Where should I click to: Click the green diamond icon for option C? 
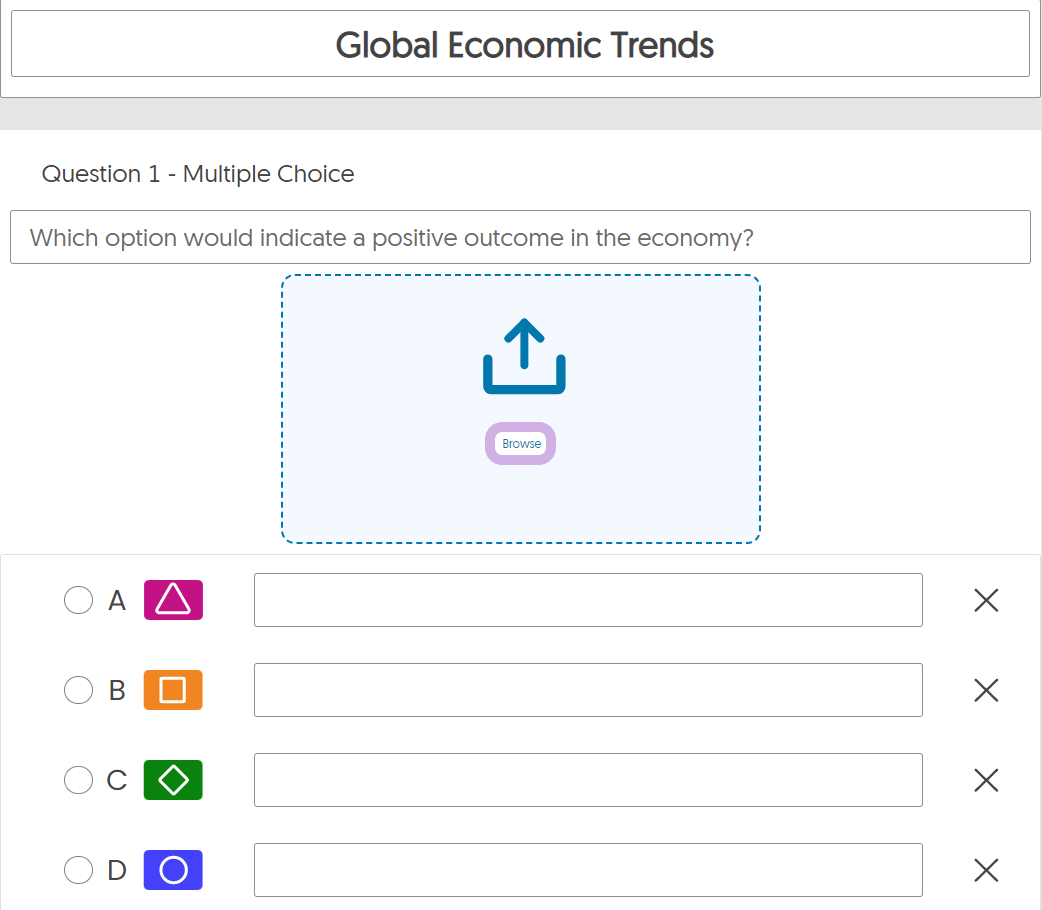(173, 780)
